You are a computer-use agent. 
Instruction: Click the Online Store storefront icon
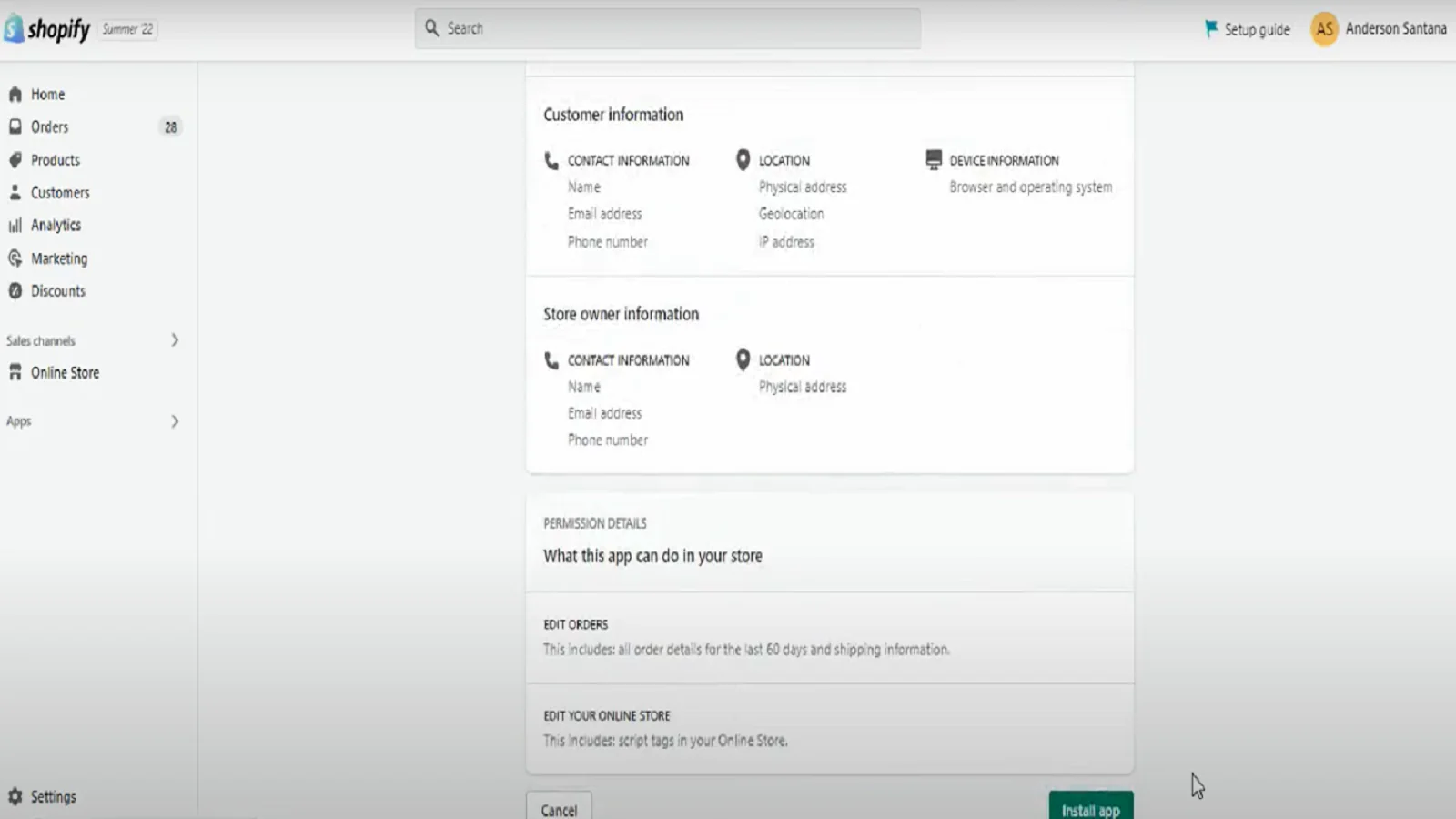click(15, 372)
